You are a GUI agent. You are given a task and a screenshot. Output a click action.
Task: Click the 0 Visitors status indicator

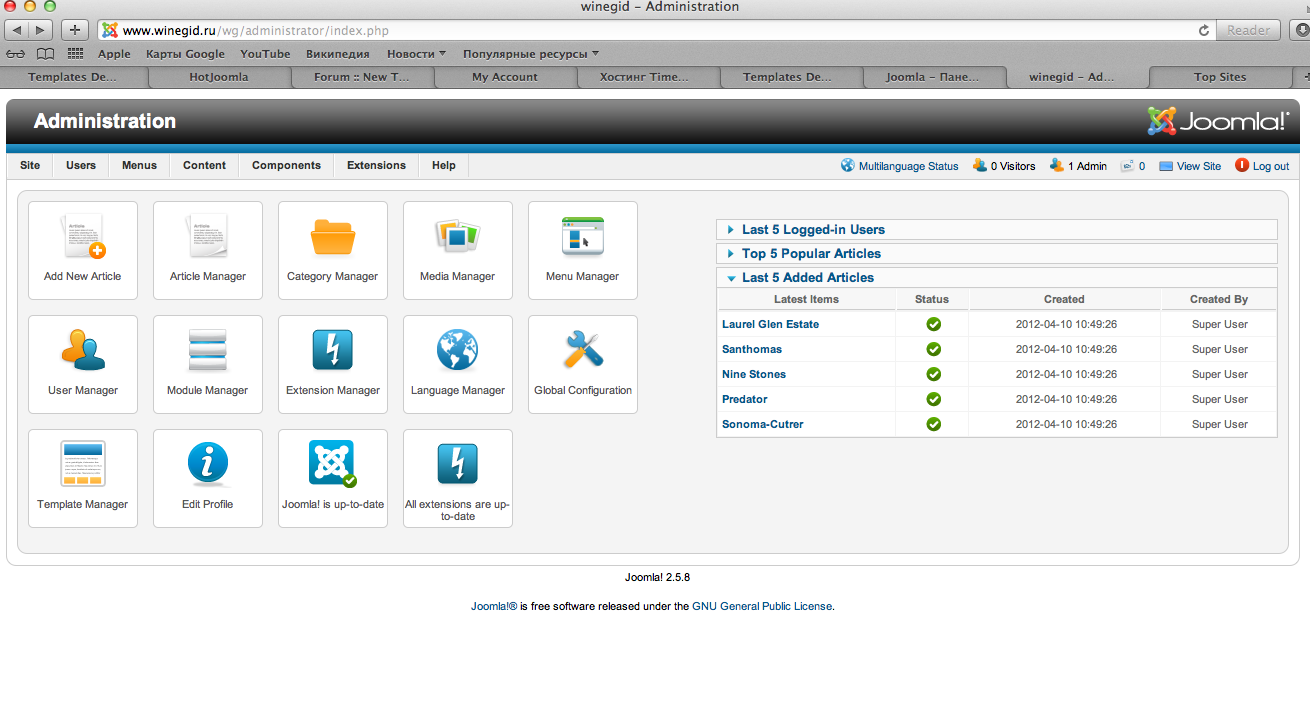(x=1004, y=166)
